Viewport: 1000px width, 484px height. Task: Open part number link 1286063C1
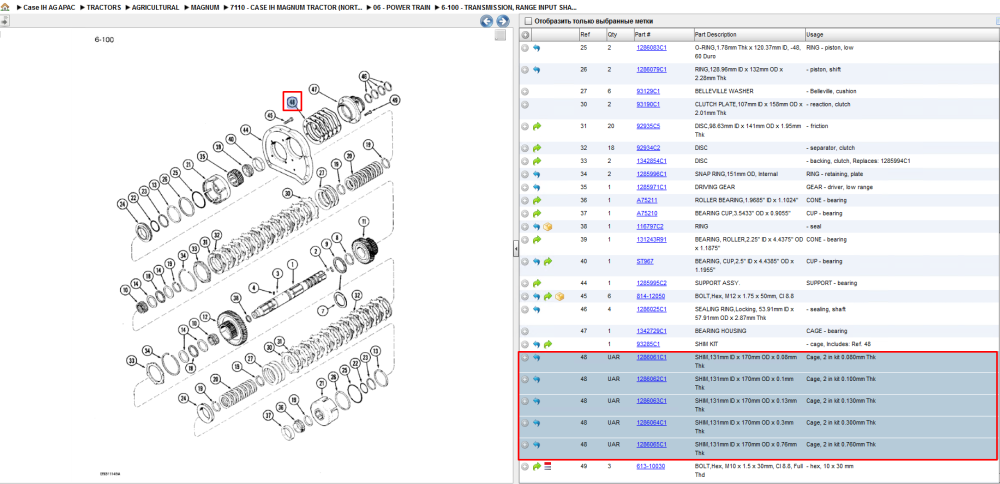[651, 401]
